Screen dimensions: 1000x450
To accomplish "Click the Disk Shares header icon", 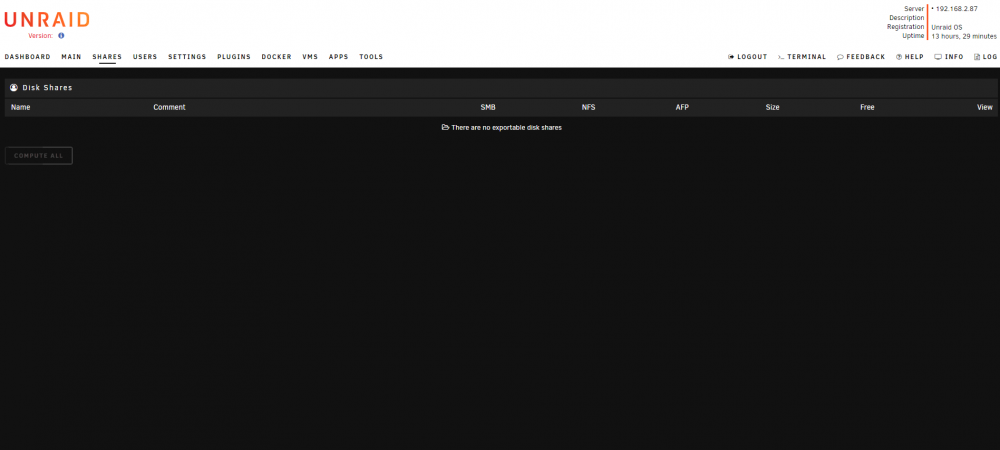I will [x=14, y=87].
